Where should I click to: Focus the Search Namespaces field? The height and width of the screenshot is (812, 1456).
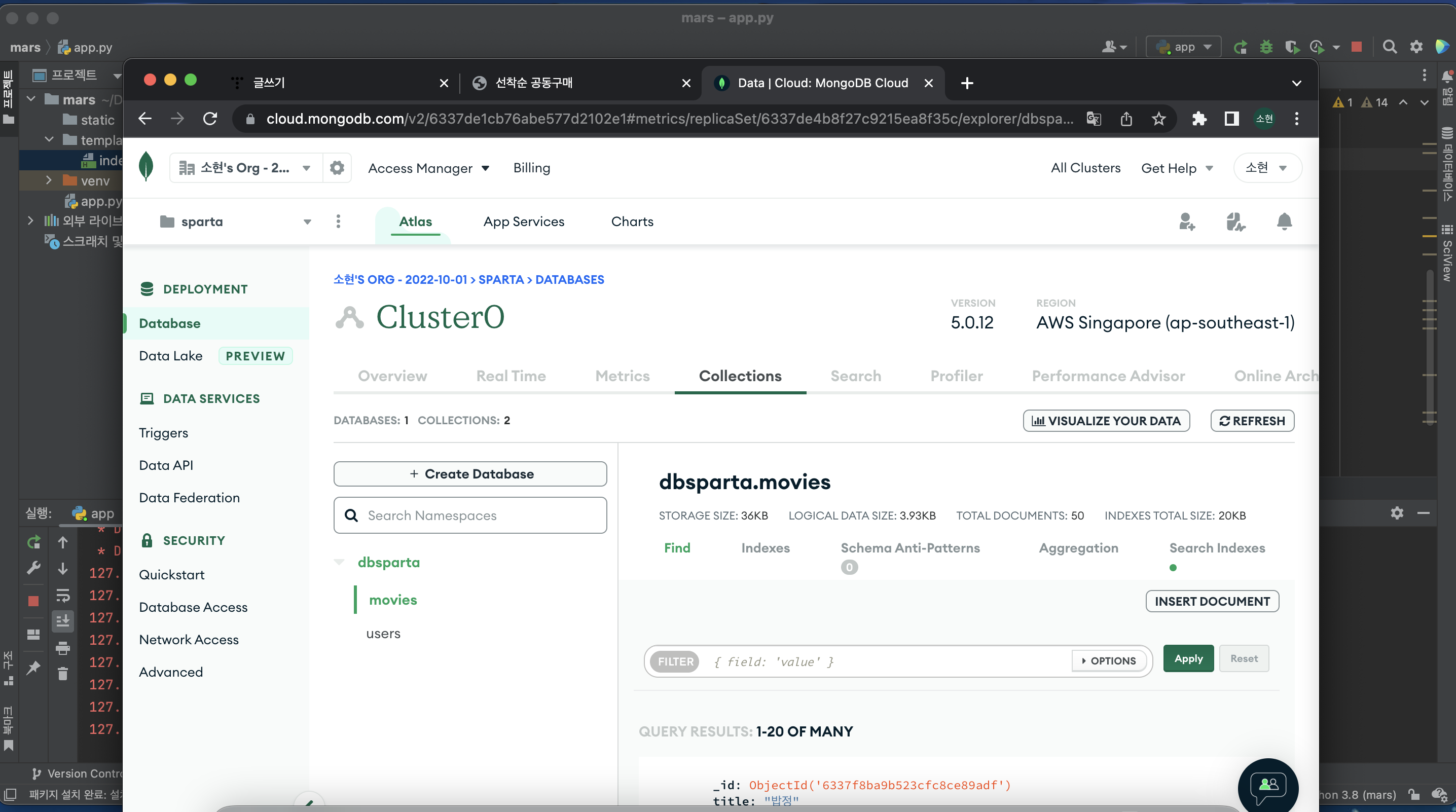pyautogui.click(x=470, y=515)
